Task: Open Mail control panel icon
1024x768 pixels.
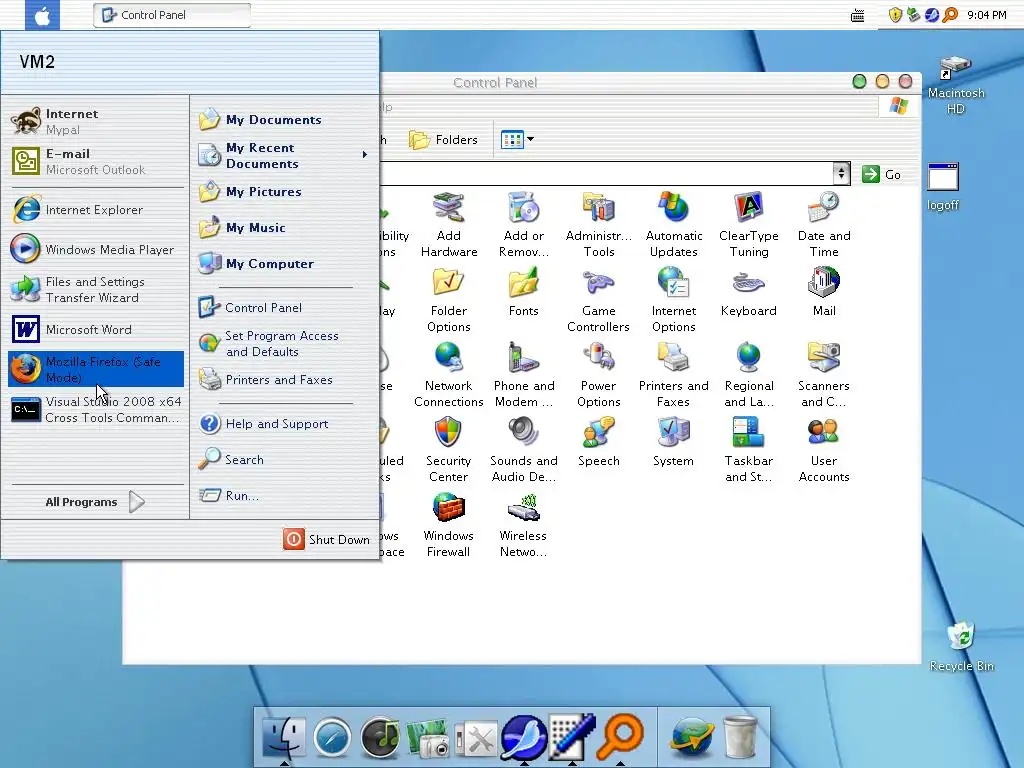Action: [x=824, y=292]
